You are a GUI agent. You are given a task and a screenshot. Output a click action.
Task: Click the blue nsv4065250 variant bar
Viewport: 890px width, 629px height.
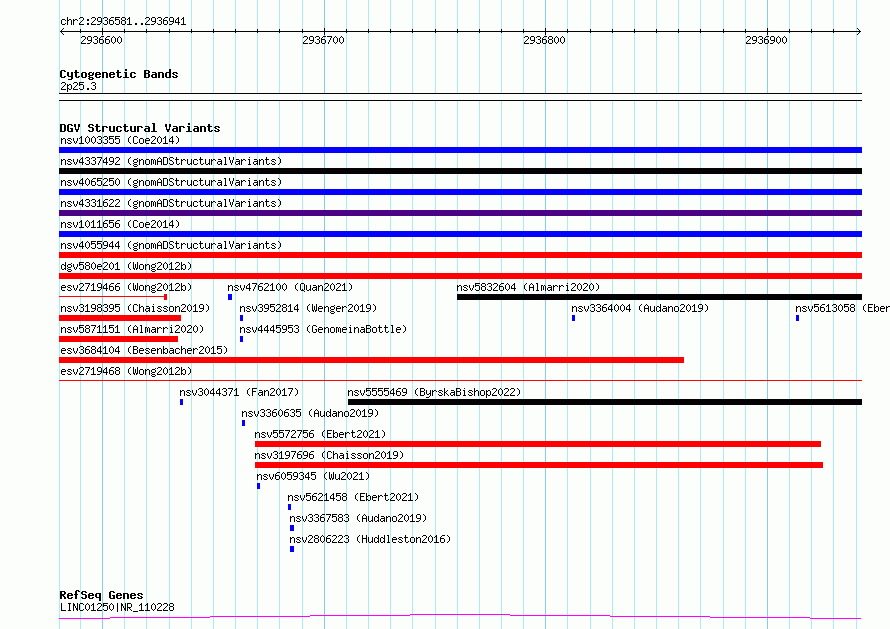coord(460,192)
